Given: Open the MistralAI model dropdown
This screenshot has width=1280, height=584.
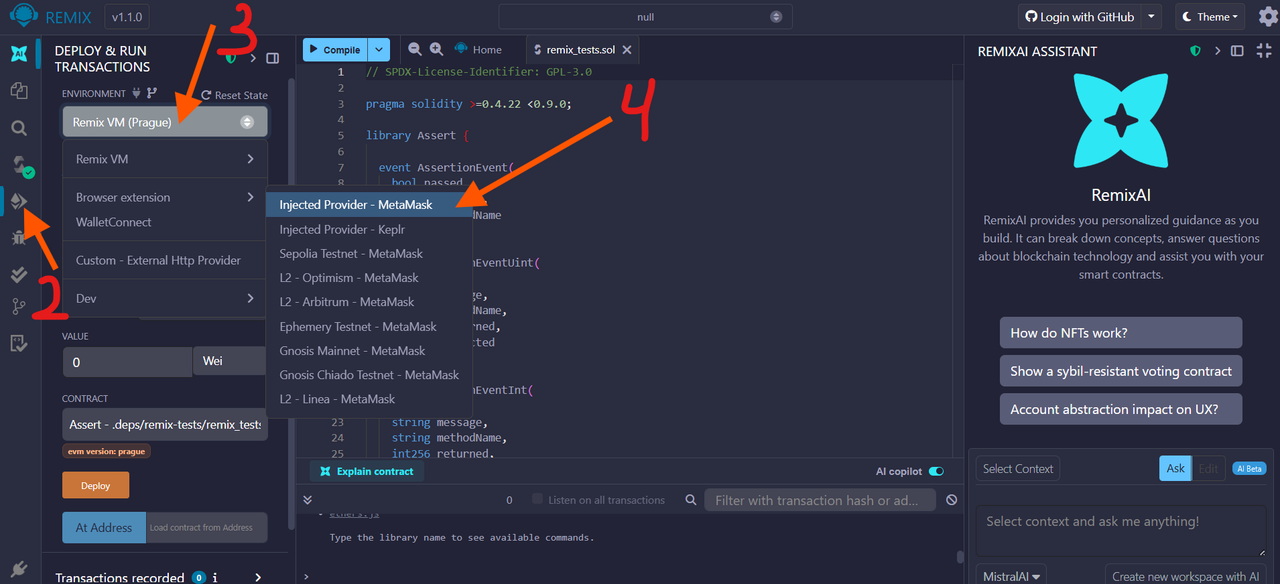Looking at the screenshot, I should tap(1010, 576).
